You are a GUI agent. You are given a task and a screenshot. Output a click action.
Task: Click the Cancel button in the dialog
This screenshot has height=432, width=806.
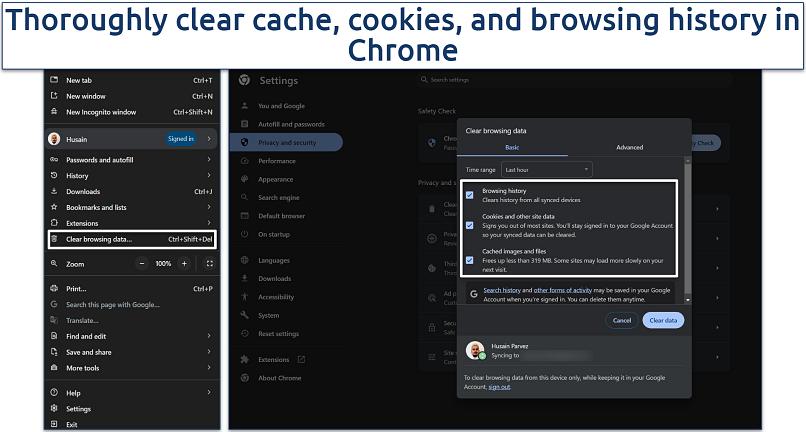621,320
